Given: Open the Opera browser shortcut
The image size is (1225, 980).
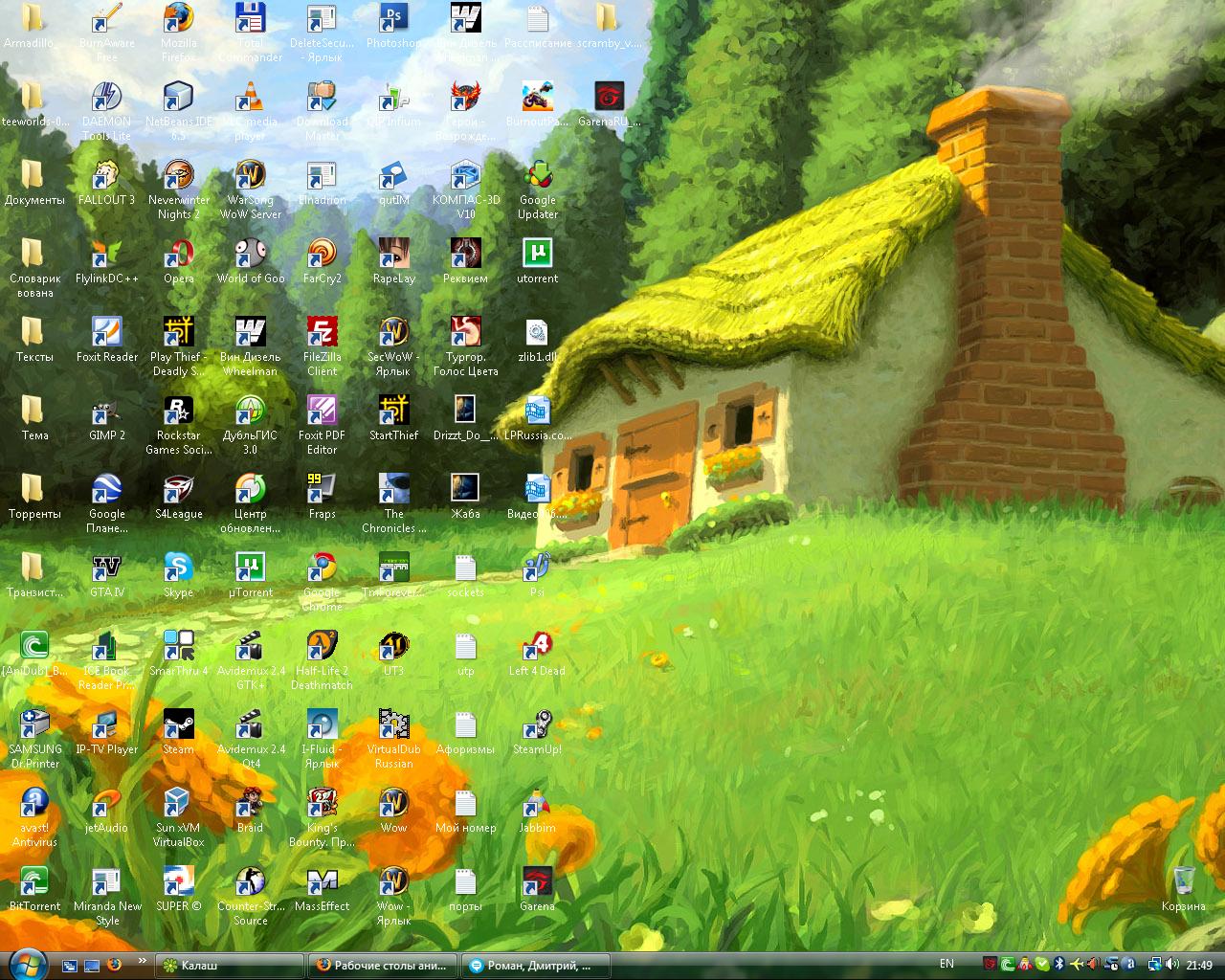Looking at the screenshot, I should point(179,261).
